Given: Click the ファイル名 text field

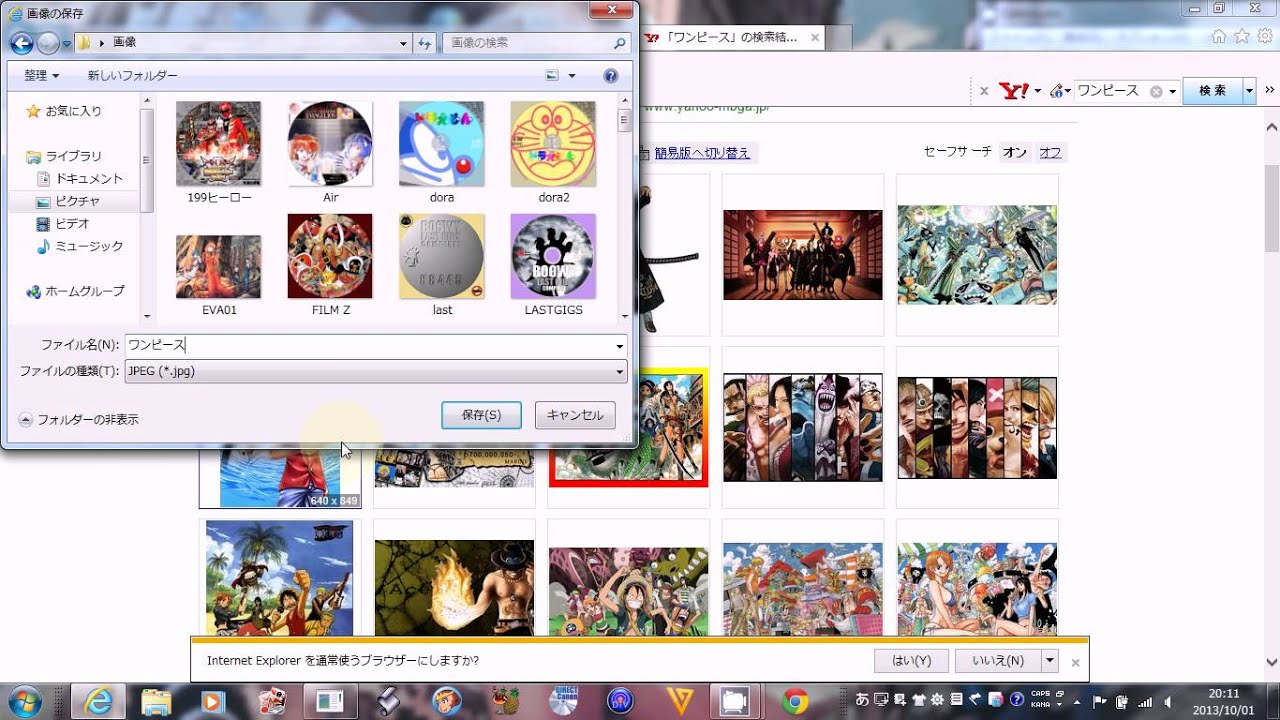Looking at the screenshot, I should coord(376,346).
